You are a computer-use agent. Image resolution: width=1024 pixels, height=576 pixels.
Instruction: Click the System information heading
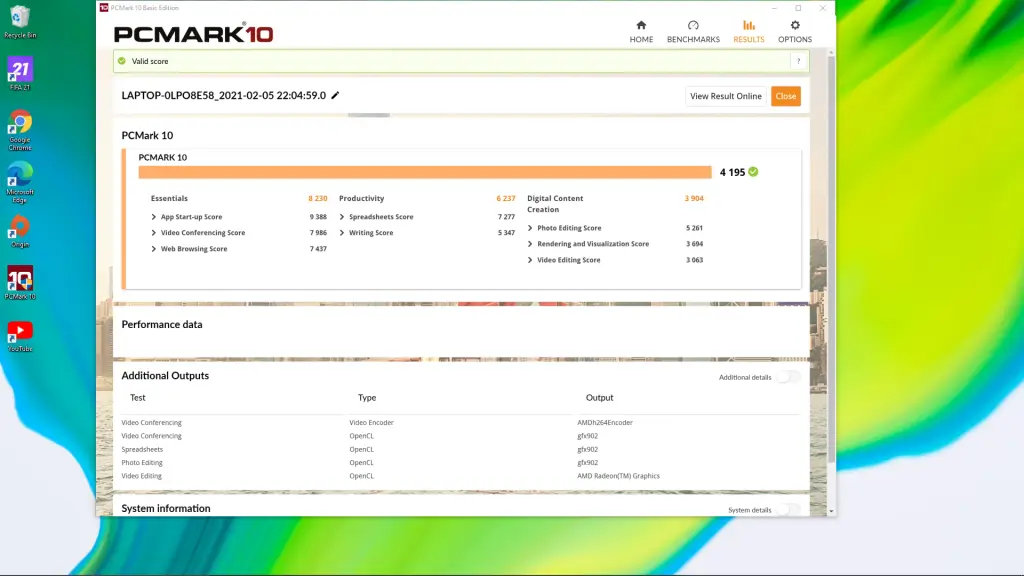click(166, 508)
